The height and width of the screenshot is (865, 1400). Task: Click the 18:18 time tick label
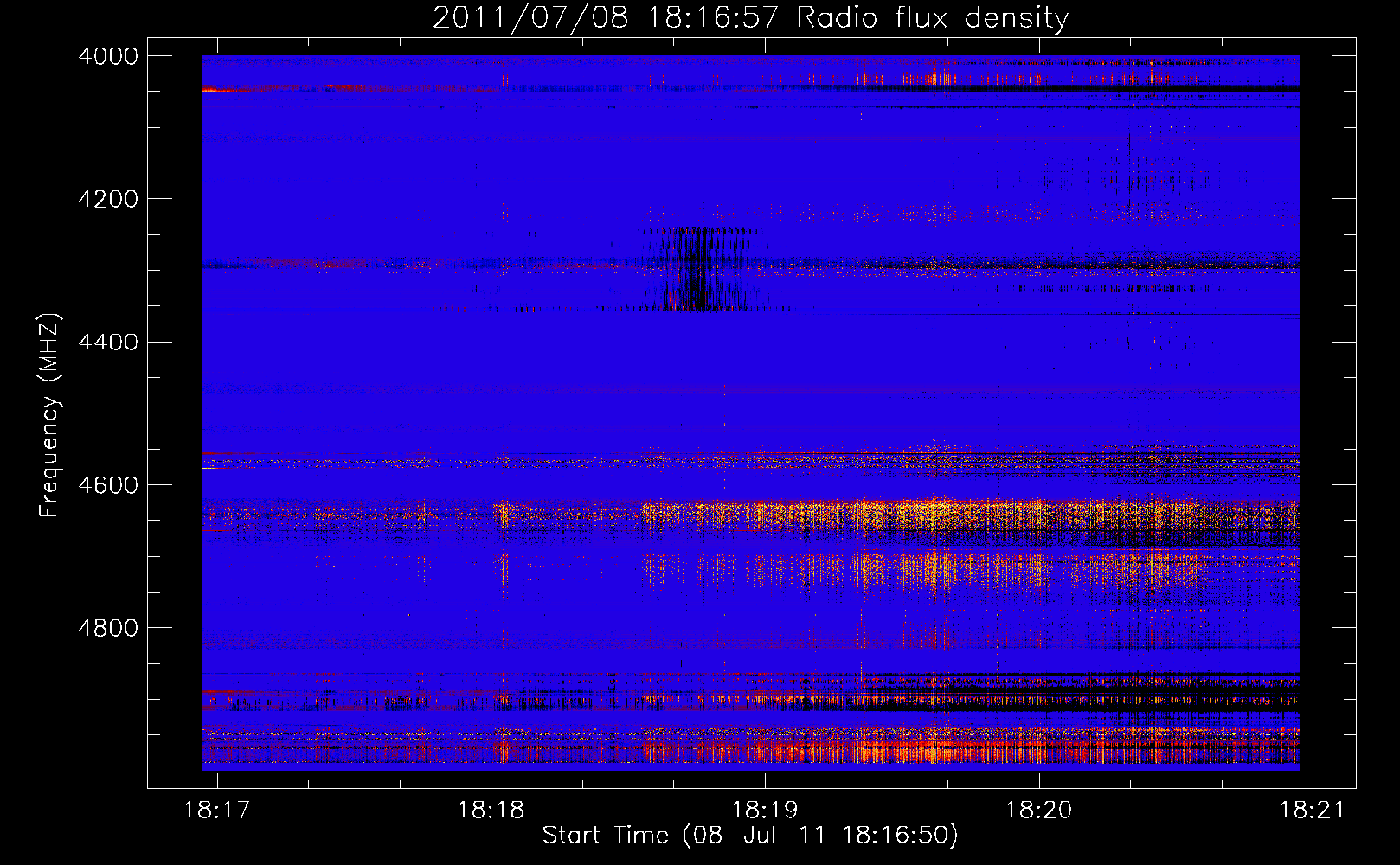click(491, 810)
